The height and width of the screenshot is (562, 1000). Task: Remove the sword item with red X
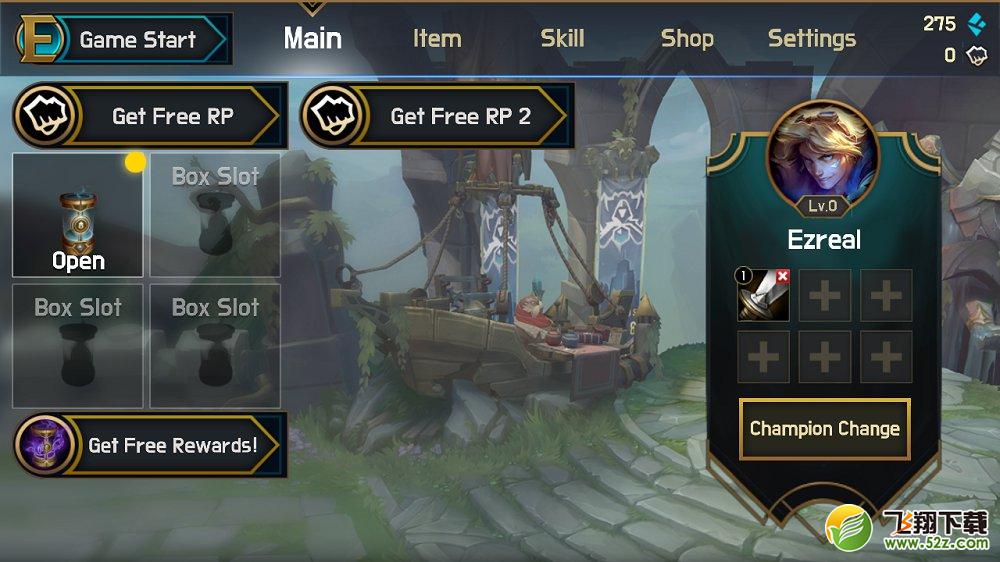[783, 276]
